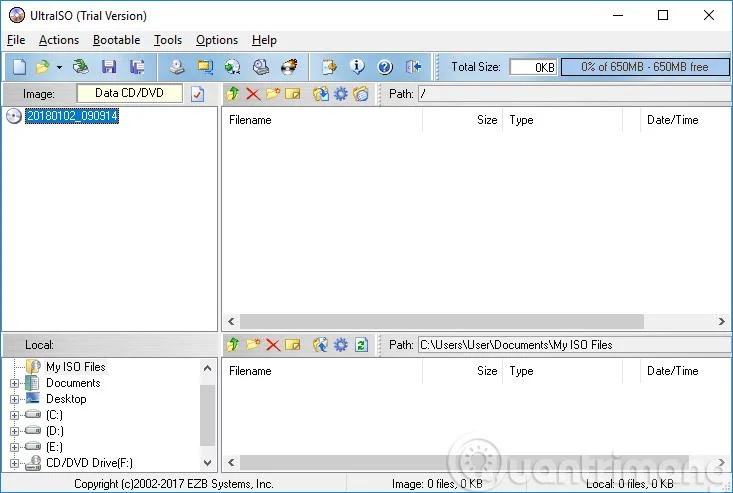Create new folder in the Local pane toolbar
The width and height of the screenshot is (733, 493).
point(253,345)
